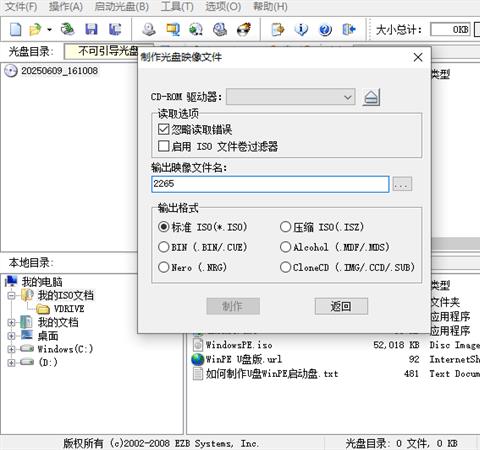Click the 返回 button

point(341,306)
